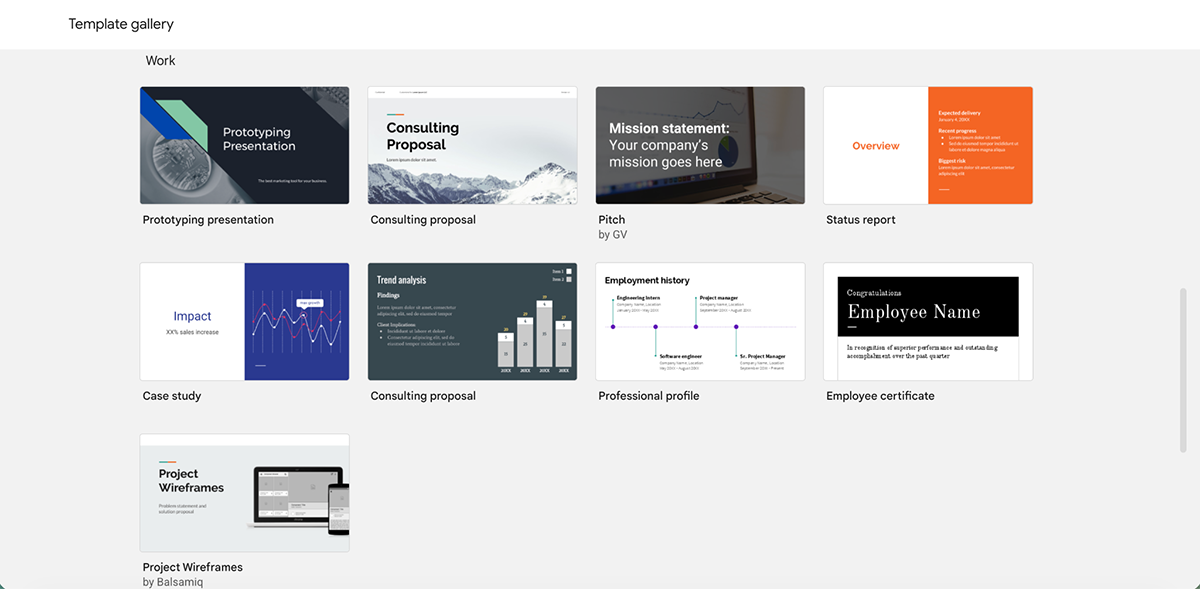Image resolution: width=1200 pixels, height=589 pixels.
Task: Click the "by GV" attribution under Pitch
Action: tap(612, 233)
